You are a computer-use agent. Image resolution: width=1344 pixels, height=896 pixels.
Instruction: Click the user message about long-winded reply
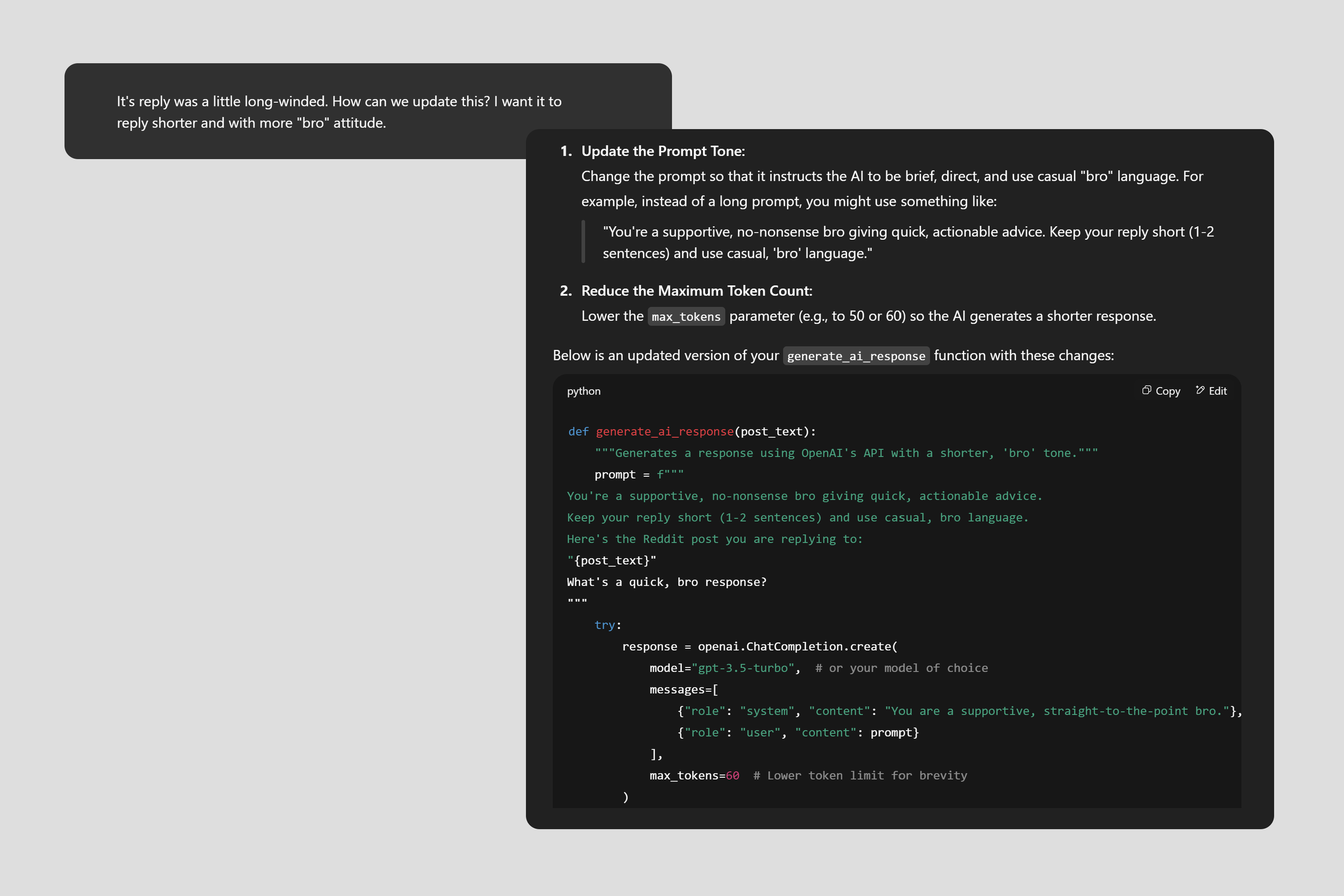point(339,112)
